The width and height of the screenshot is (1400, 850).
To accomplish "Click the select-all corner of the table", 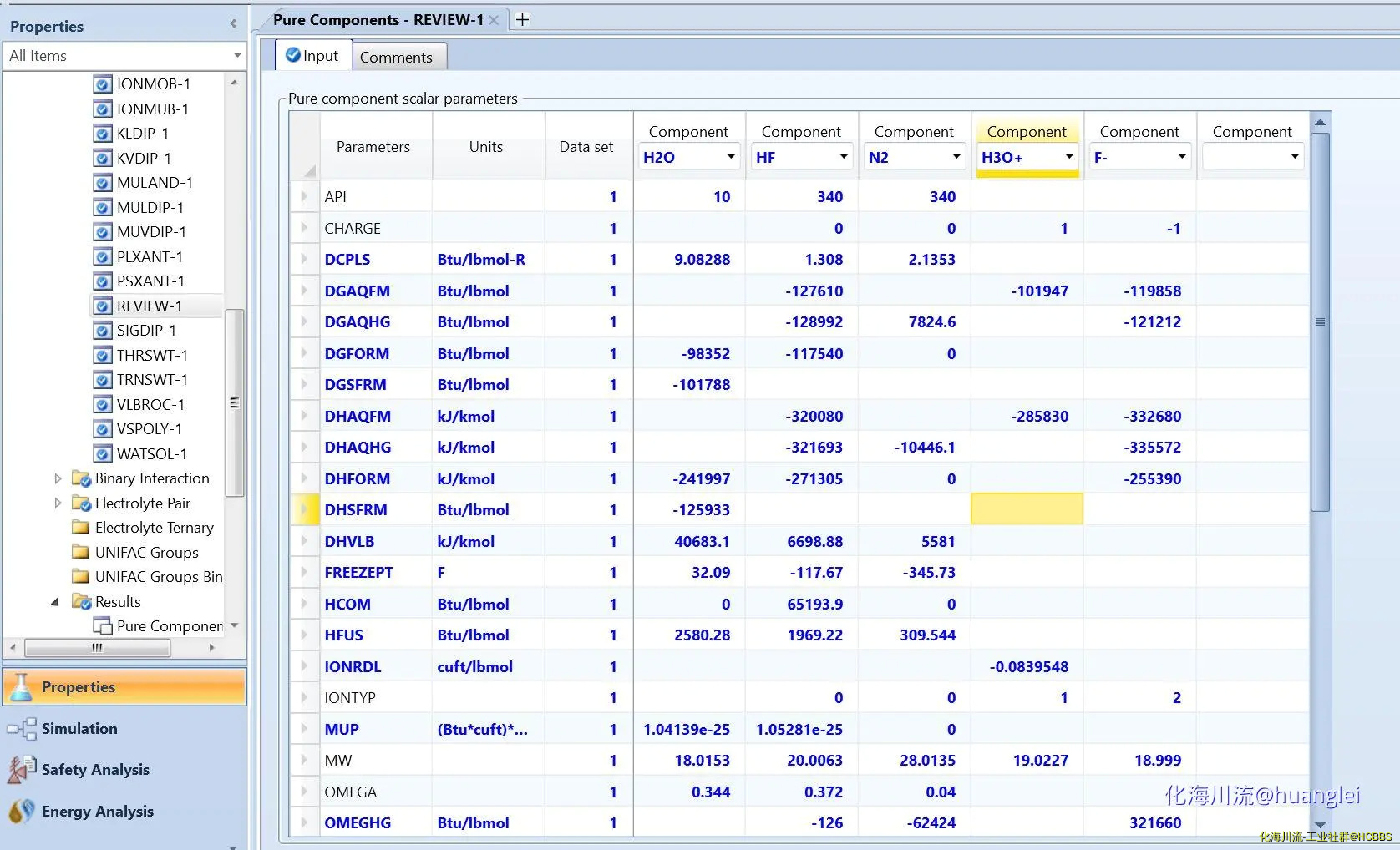I will coord(304,145).
